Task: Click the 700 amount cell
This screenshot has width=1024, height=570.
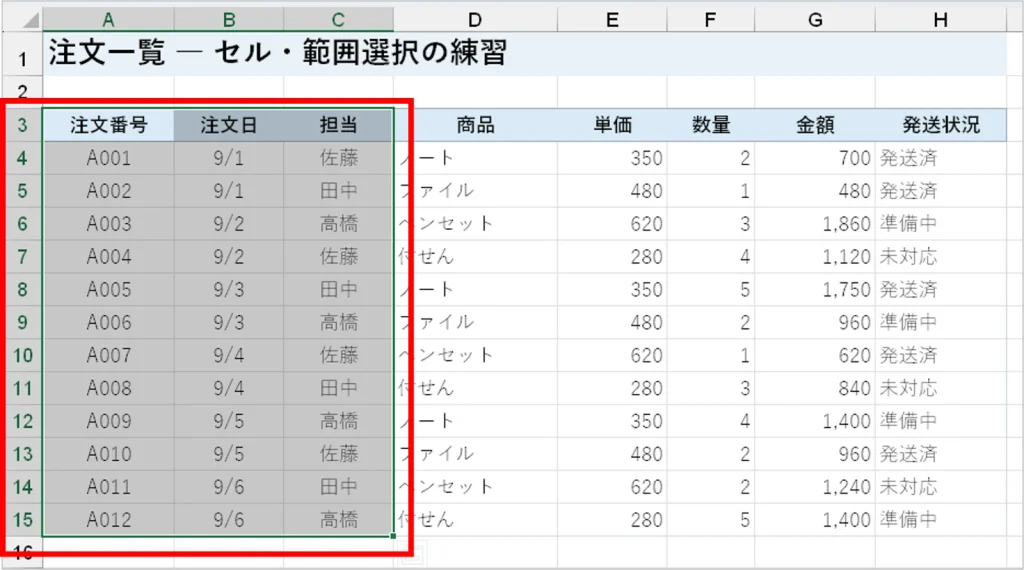Action: [815, 158]
